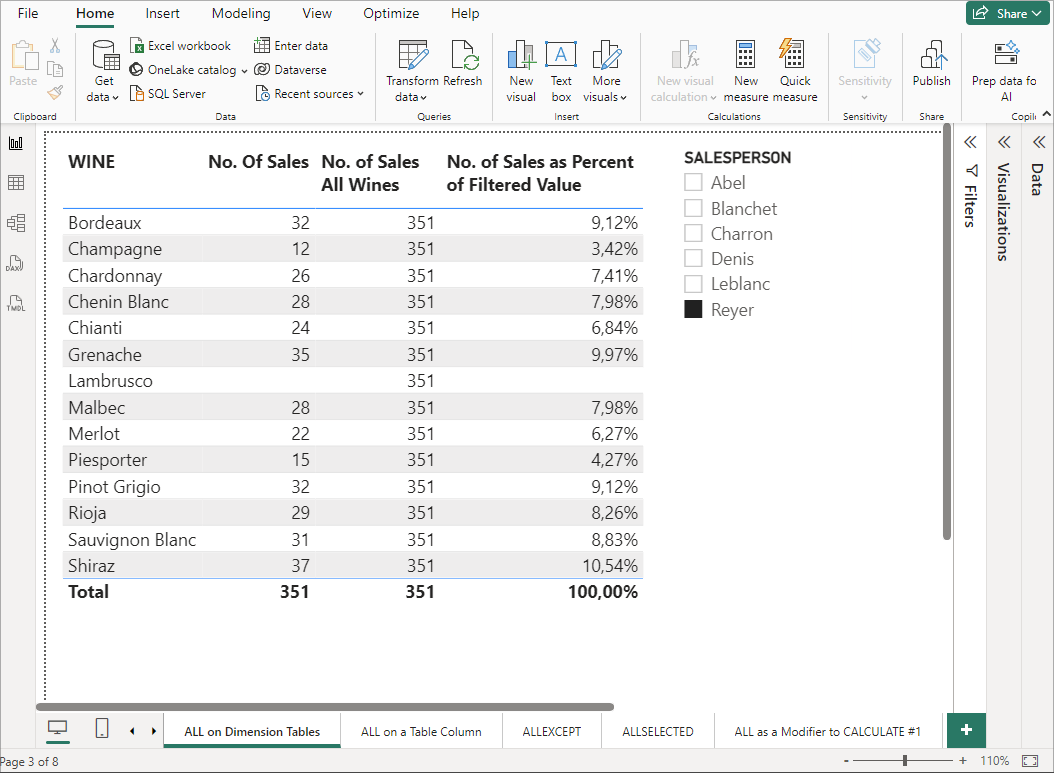
Task: Zoom in with the plus button
Action: (963, 761)
